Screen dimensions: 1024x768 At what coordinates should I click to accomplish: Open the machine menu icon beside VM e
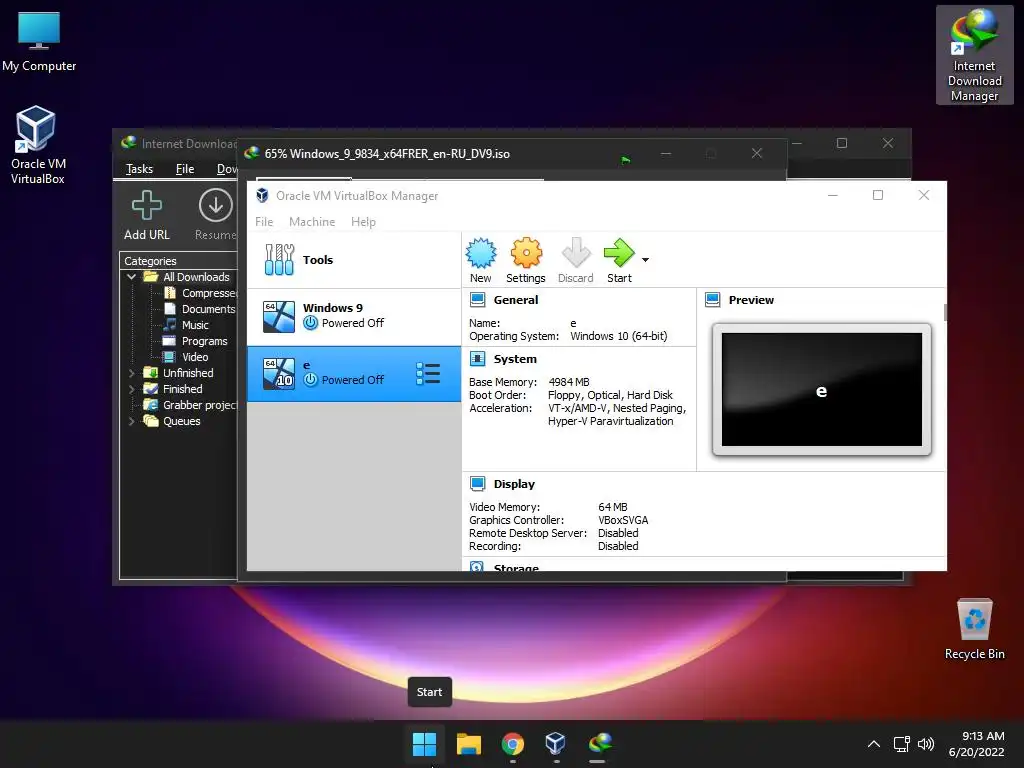[x=428, y=374]
